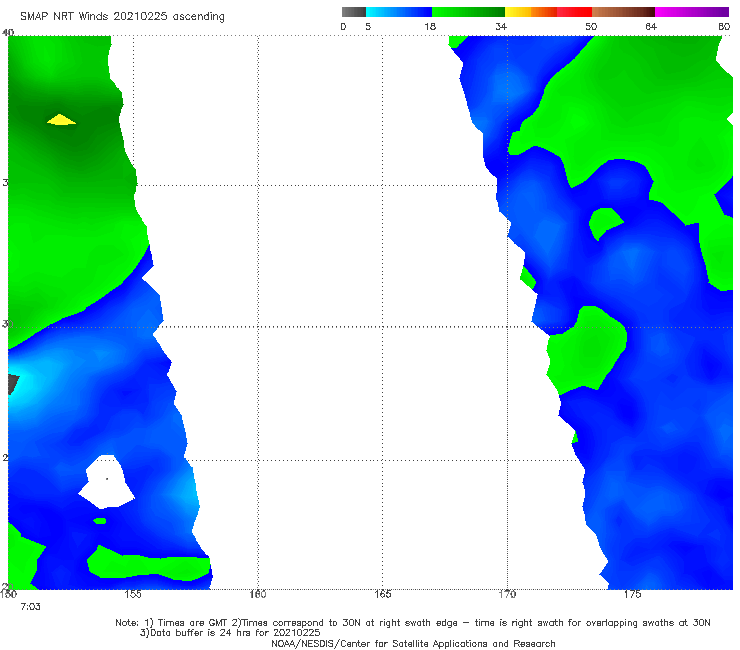Image resolution: width=740 pixels, height=650 pixels.
Task: Click the longitude label '160'
Action: (258, 594)
